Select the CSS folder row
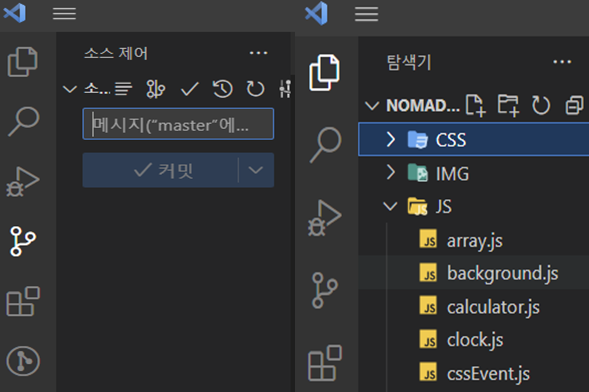Image resolution: width=589 pixels, height=392 pixels. coord(474,139)
